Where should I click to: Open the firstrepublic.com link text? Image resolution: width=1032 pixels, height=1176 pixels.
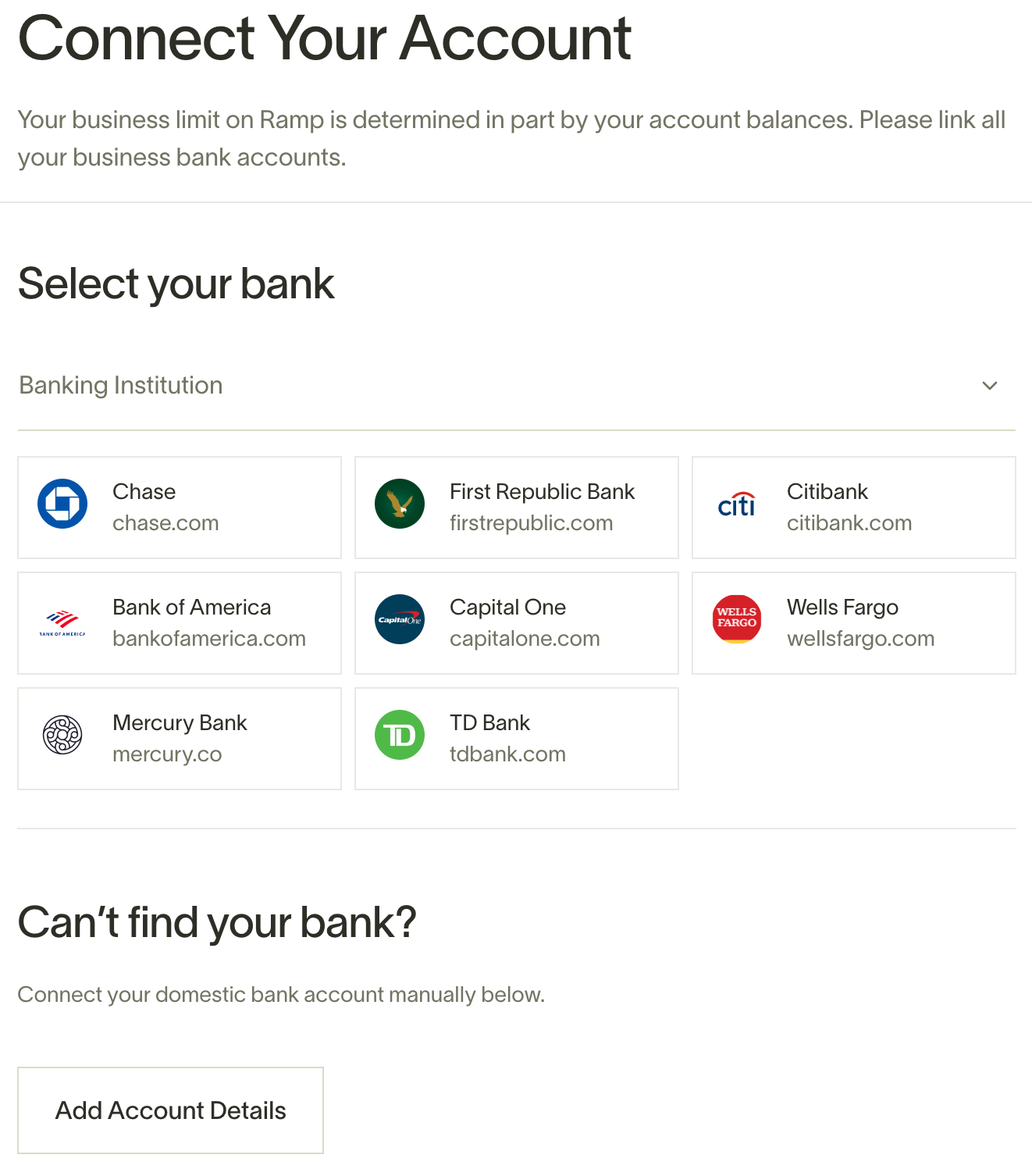(x=532, y=523)
